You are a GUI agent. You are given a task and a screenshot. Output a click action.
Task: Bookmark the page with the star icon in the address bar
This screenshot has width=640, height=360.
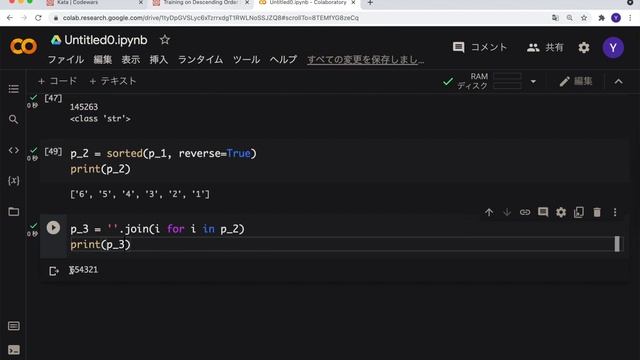click(584, 18)
